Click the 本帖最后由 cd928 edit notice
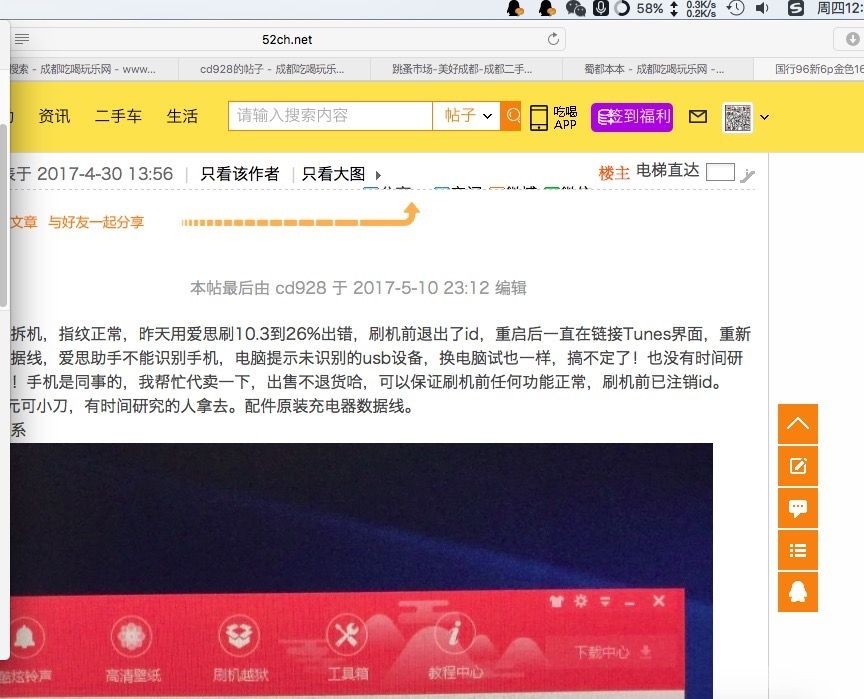Screen dimensions: 864x699 click(358, 288)
